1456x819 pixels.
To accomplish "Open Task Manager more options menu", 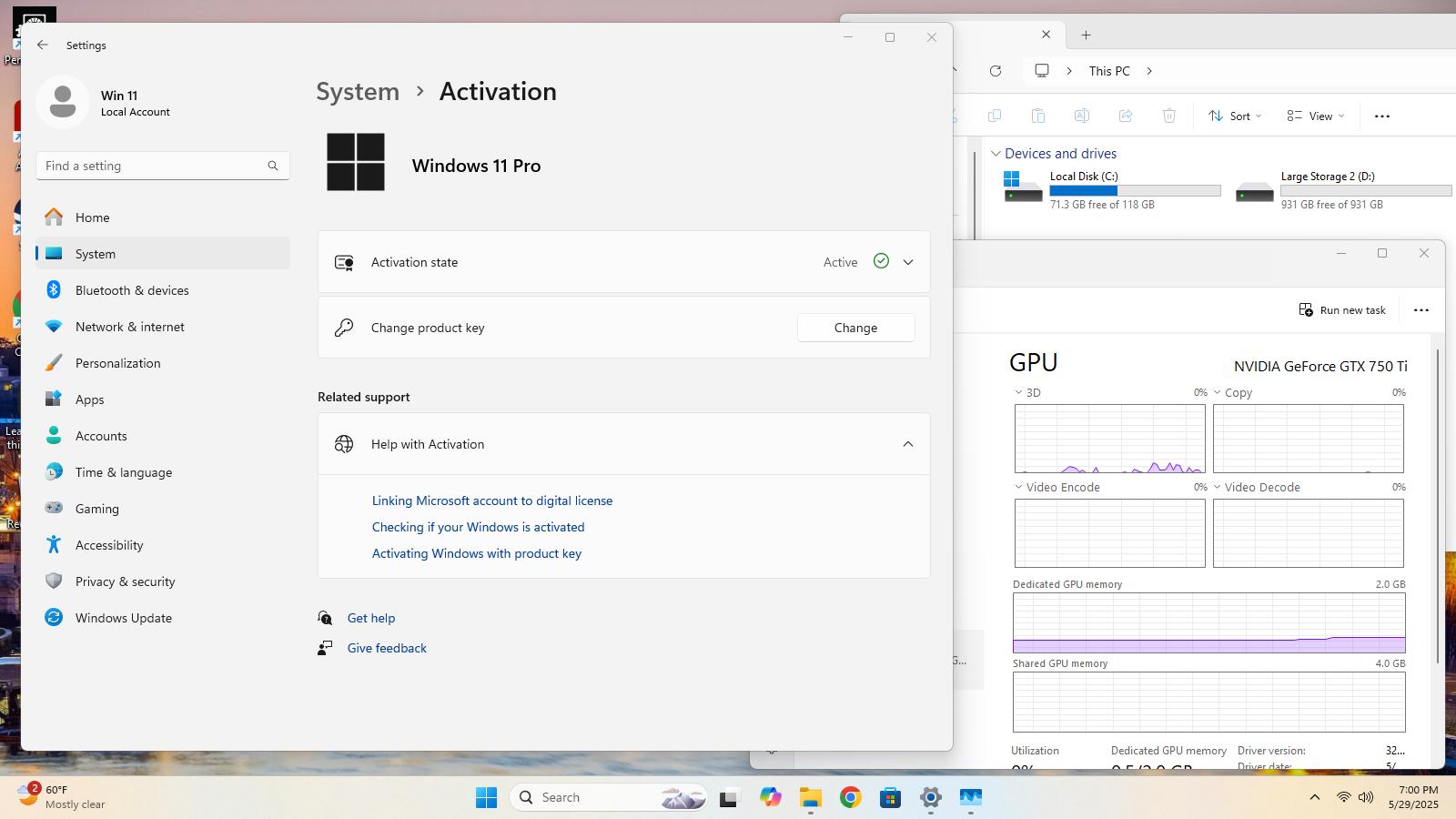I will coord(1421,310).
